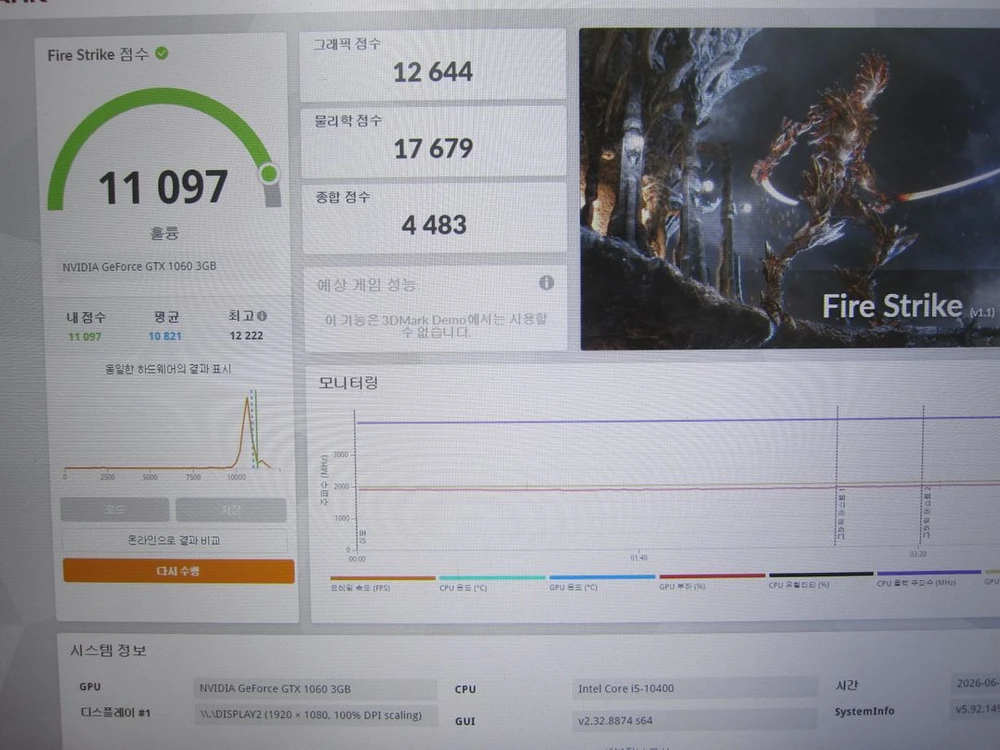Viewport: 1000px width, 750px height.
Task: Click the GUI version v2.32.8874 s64 field
Action: 695,721
